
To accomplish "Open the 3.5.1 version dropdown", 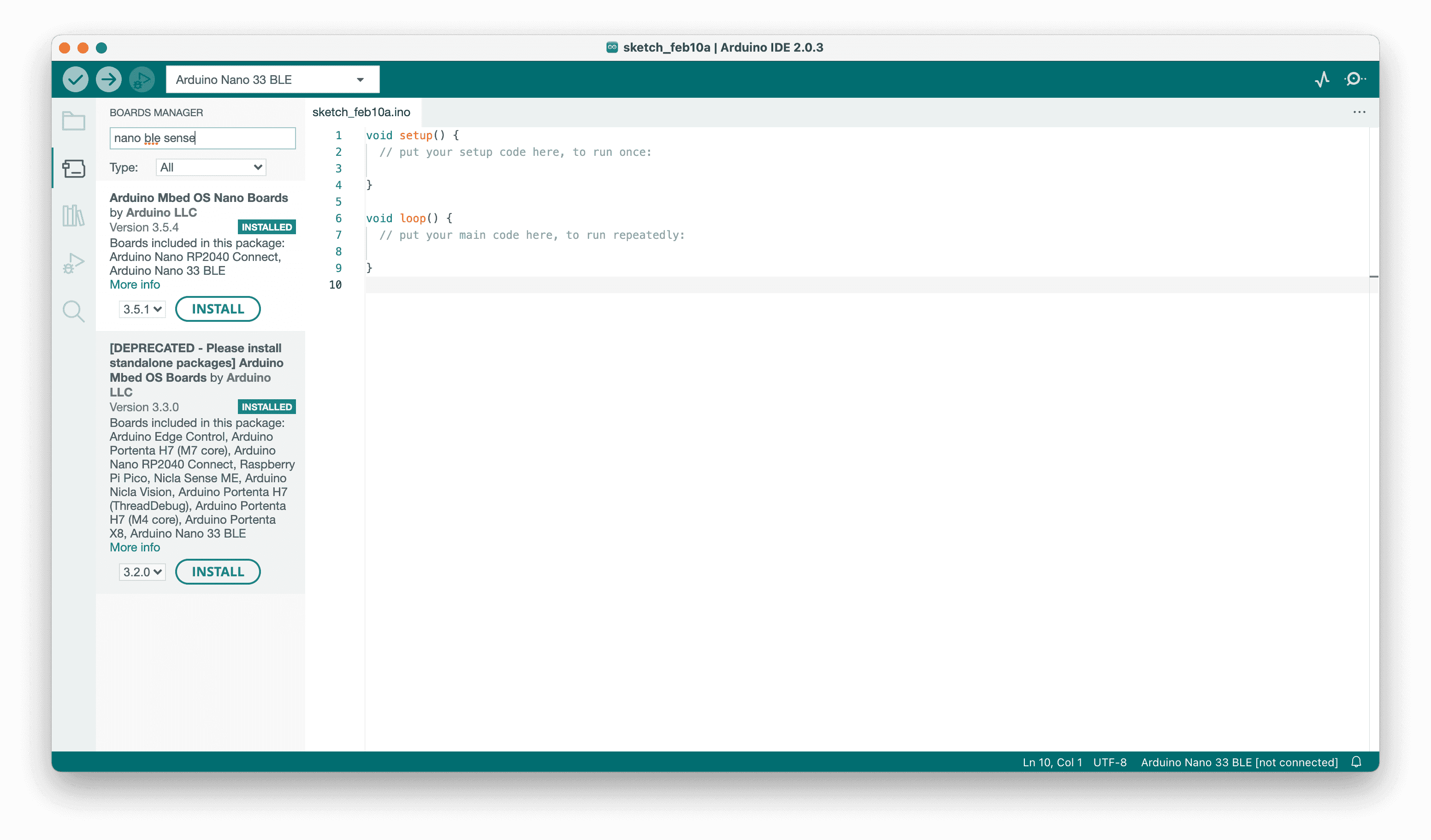I will pos(142,309).
